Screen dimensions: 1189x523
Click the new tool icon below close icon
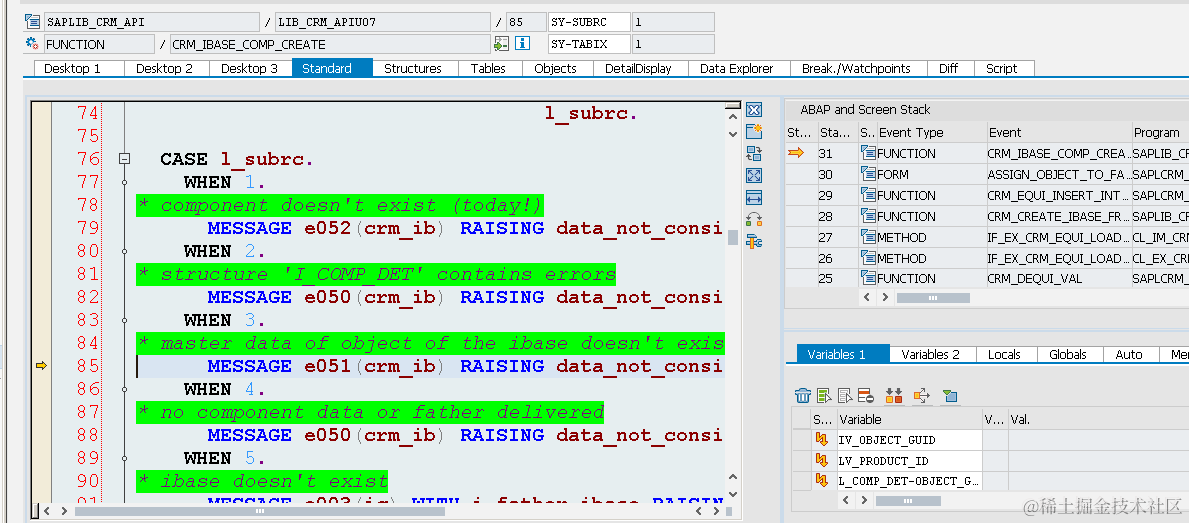click(x=754, y=131)
